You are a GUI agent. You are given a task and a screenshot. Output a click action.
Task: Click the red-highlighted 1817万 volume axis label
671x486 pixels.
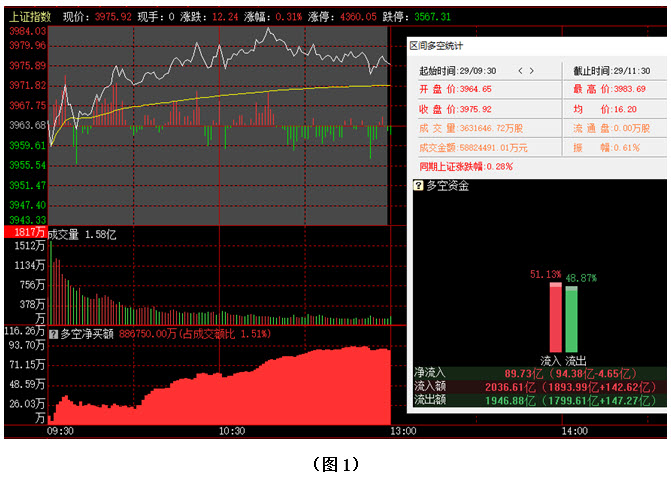26,233
